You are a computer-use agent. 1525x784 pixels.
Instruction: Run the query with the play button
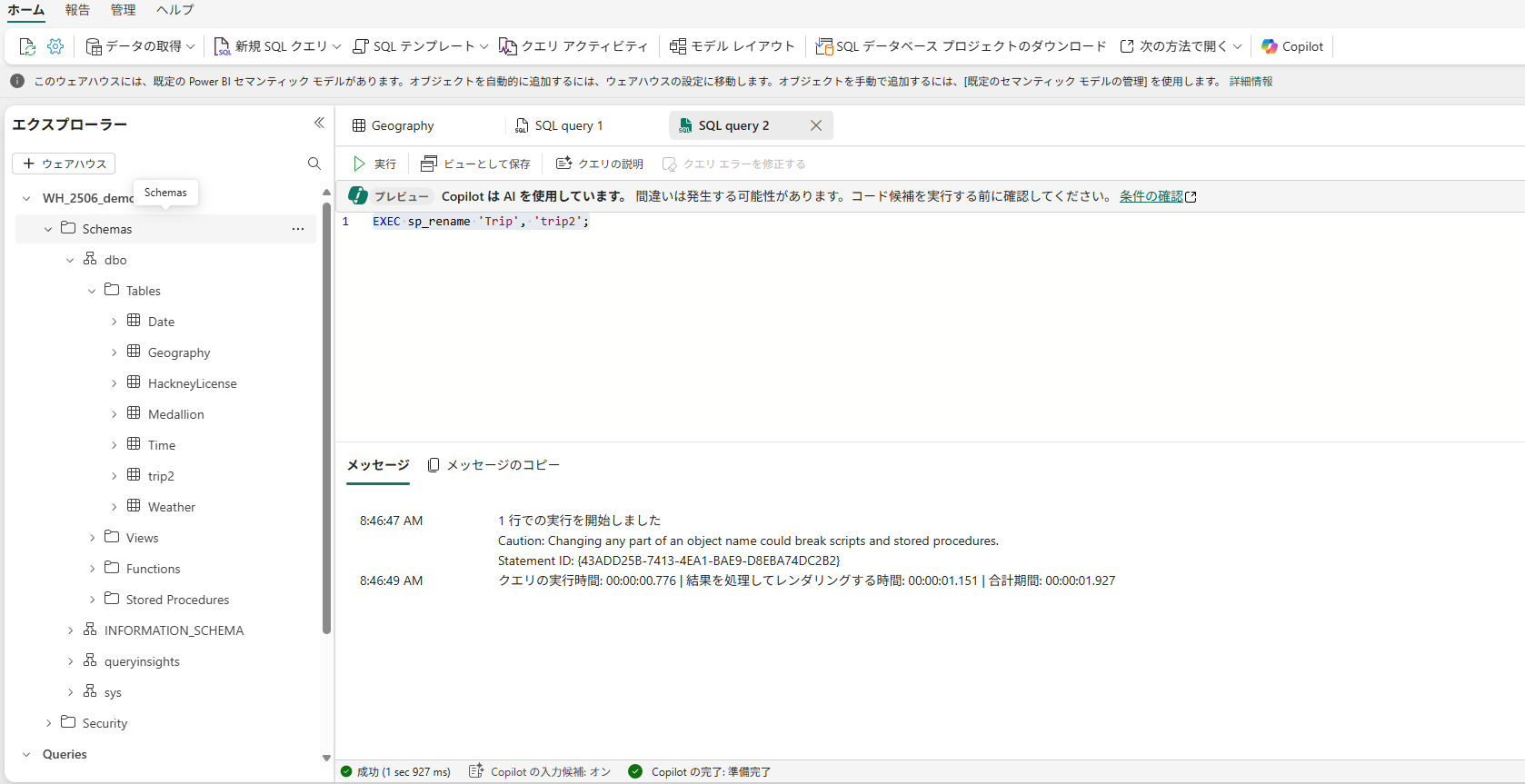click(x=374, y=164)
